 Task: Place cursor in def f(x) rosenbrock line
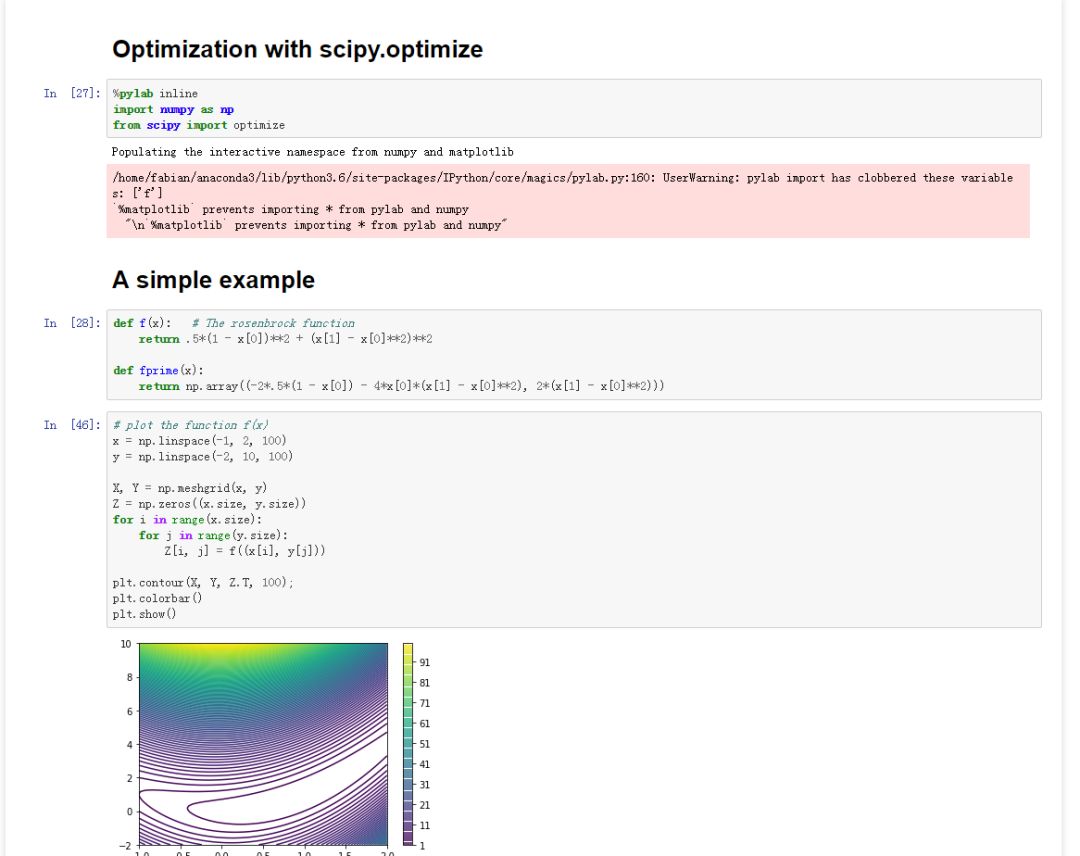[234, 323]
